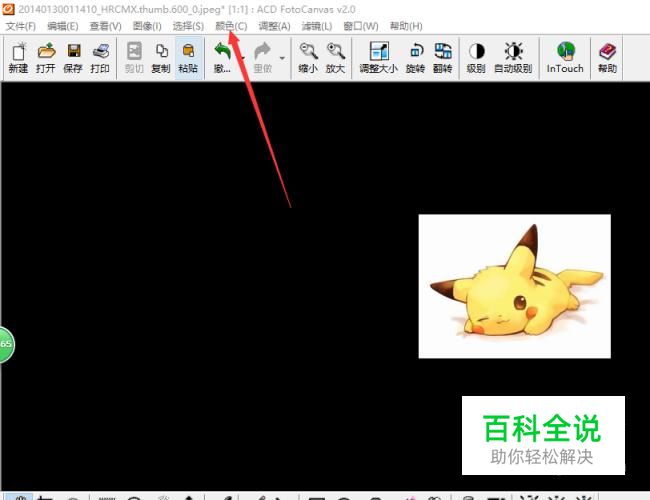This screenshot has height=500, width=650.
Task: Rotate image with 旋转 icon
Action: point(415,58)
